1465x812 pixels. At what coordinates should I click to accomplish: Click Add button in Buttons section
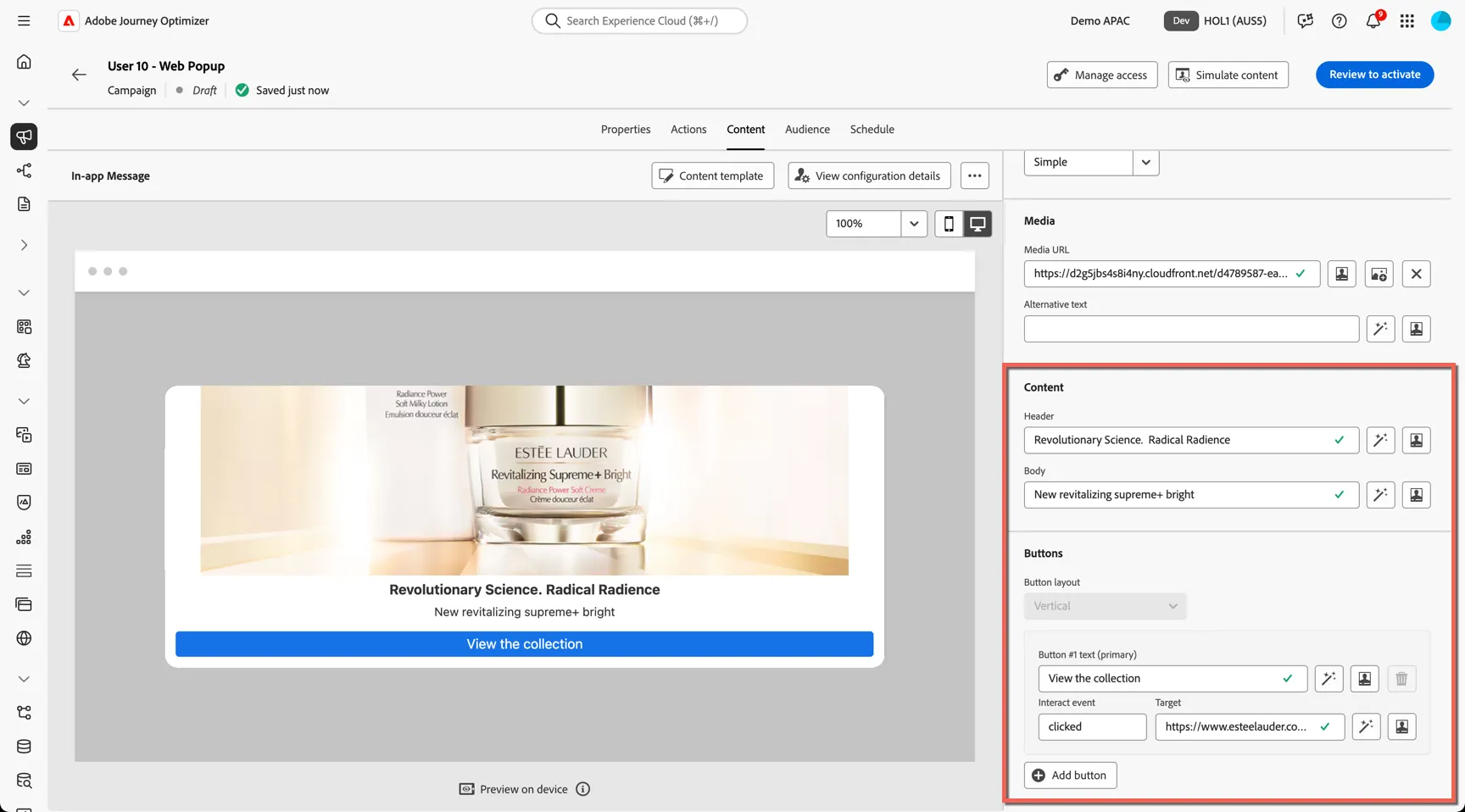(x=1070, y=776)
